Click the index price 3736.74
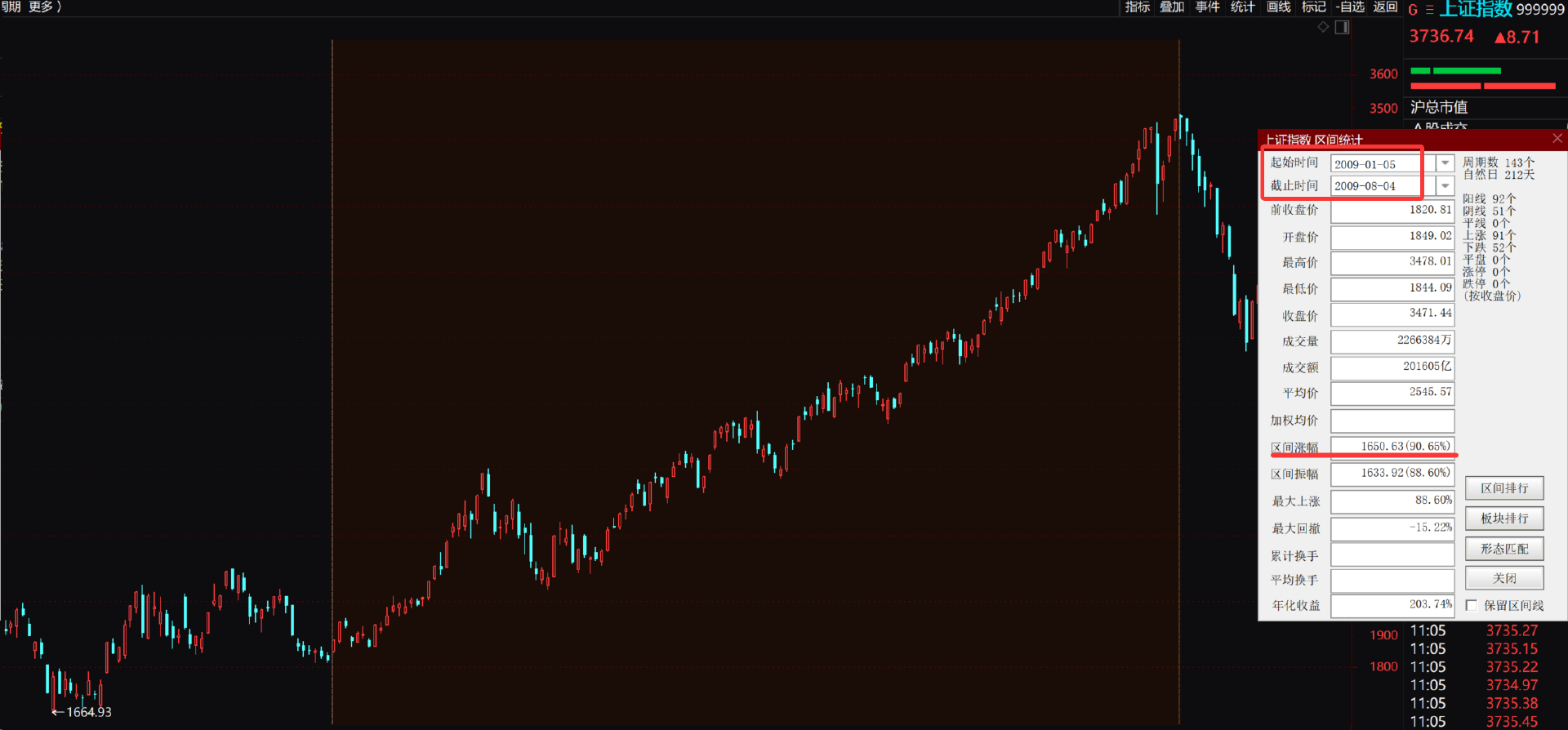This screenshot has width=1568, height=730. [x=1441, y=37]
